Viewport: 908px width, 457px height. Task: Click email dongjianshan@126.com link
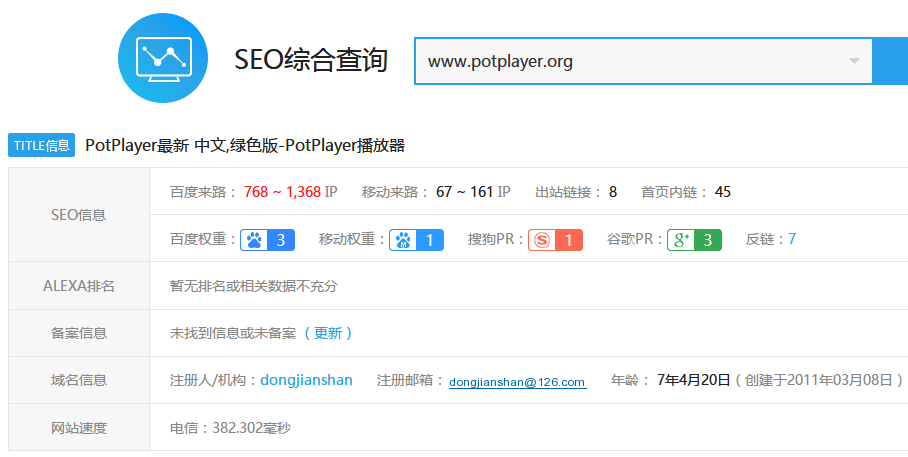pos(517,382)
